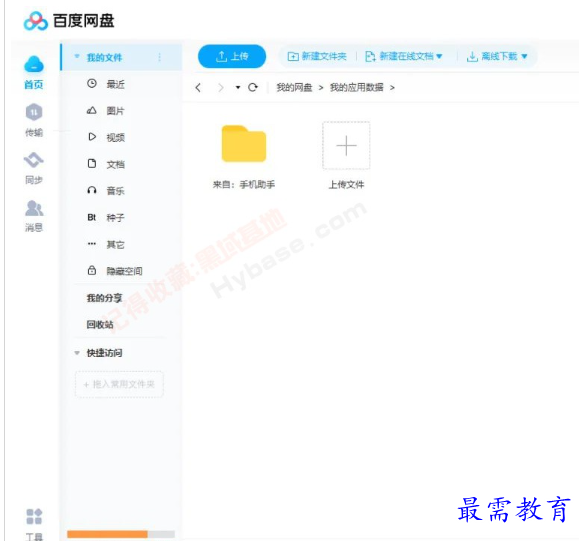Click the 来自：手机助手 folder name
Image resolution: width=579 pixels, height=541 pixels.
244,184
